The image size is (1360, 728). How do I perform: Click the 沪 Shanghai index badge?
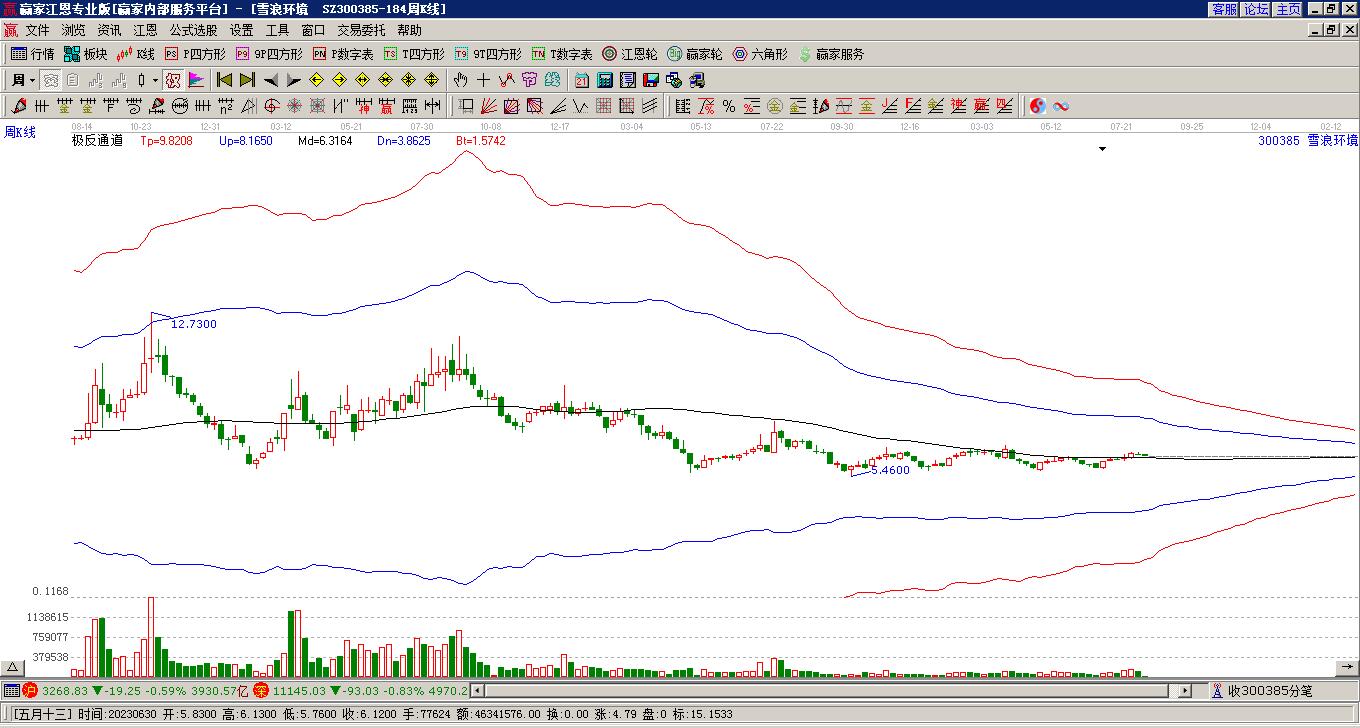click(30, 691)
